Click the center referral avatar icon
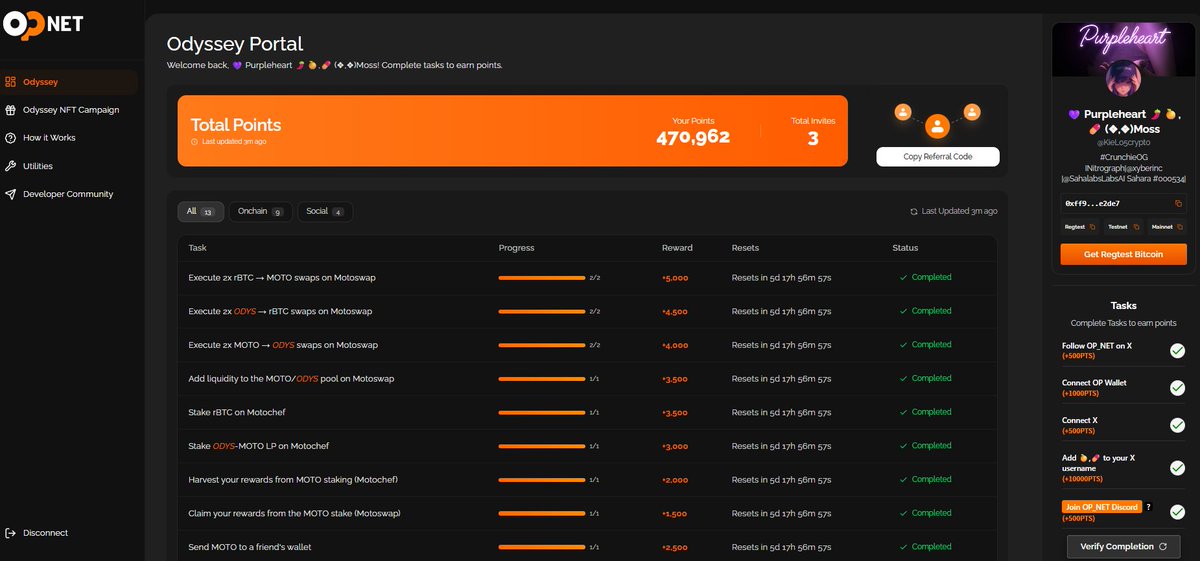Image resolution: width=1200 pixels, height=561 pixels. (x=937, y=127)
